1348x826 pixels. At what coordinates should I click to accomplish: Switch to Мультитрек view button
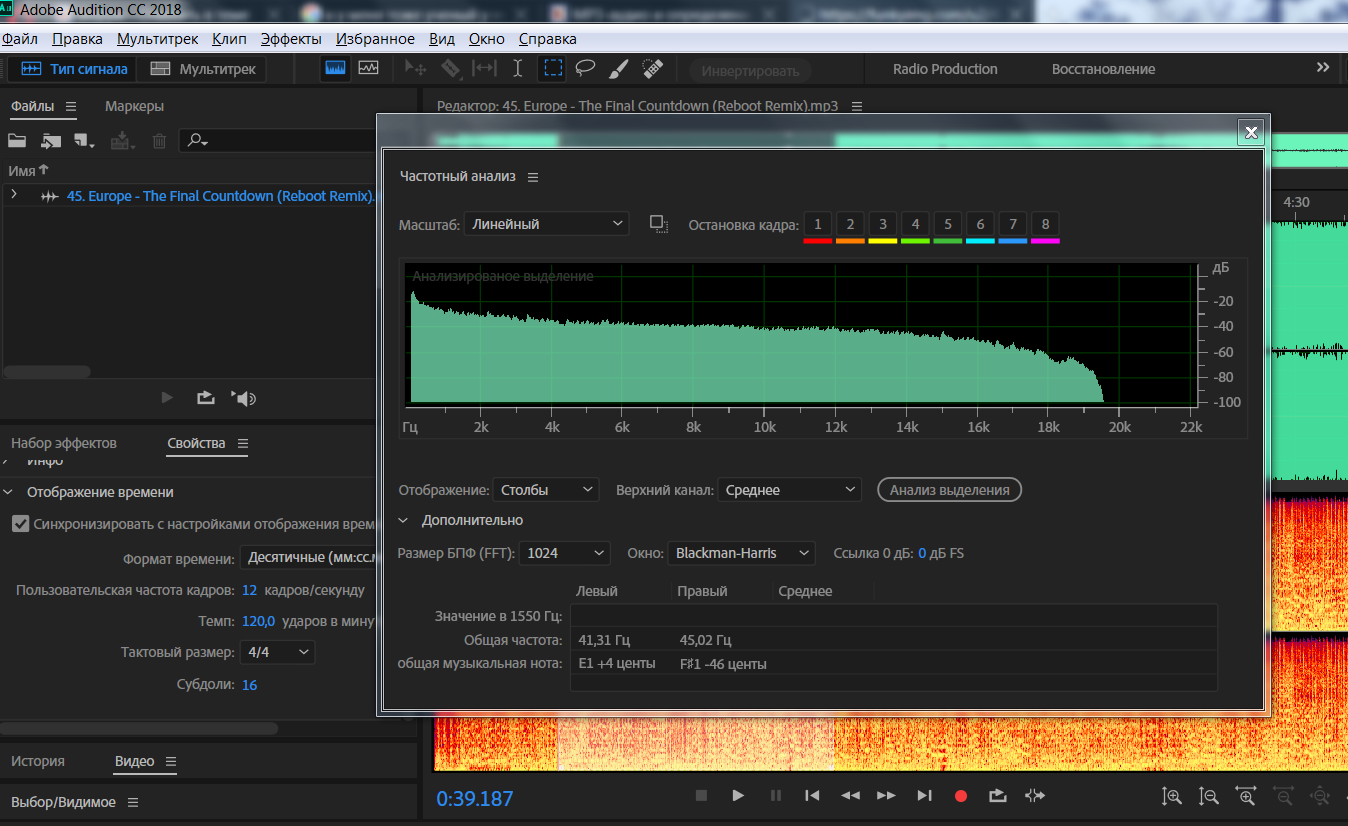203,69
